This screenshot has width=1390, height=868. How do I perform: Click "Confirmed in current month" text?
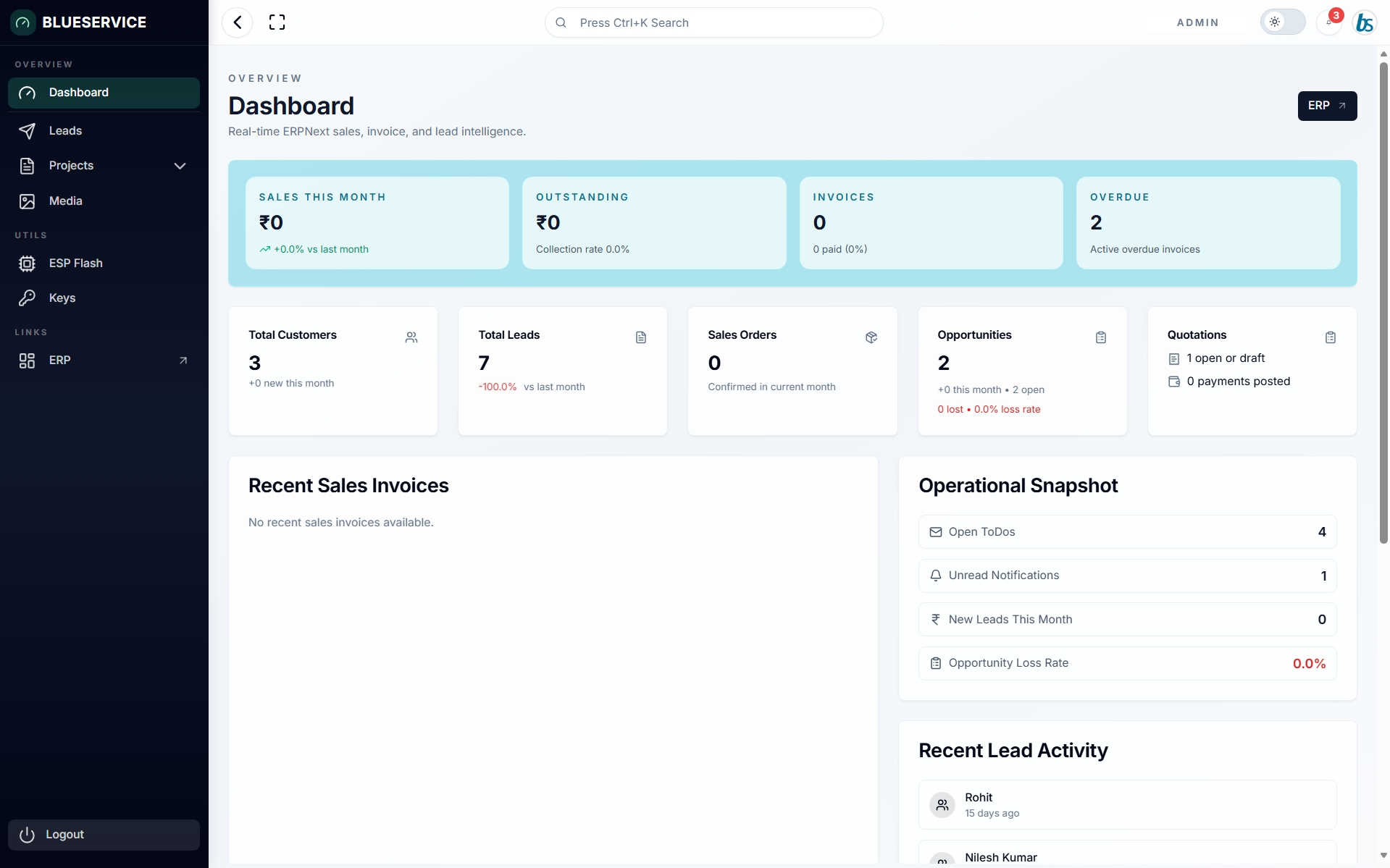771,387
